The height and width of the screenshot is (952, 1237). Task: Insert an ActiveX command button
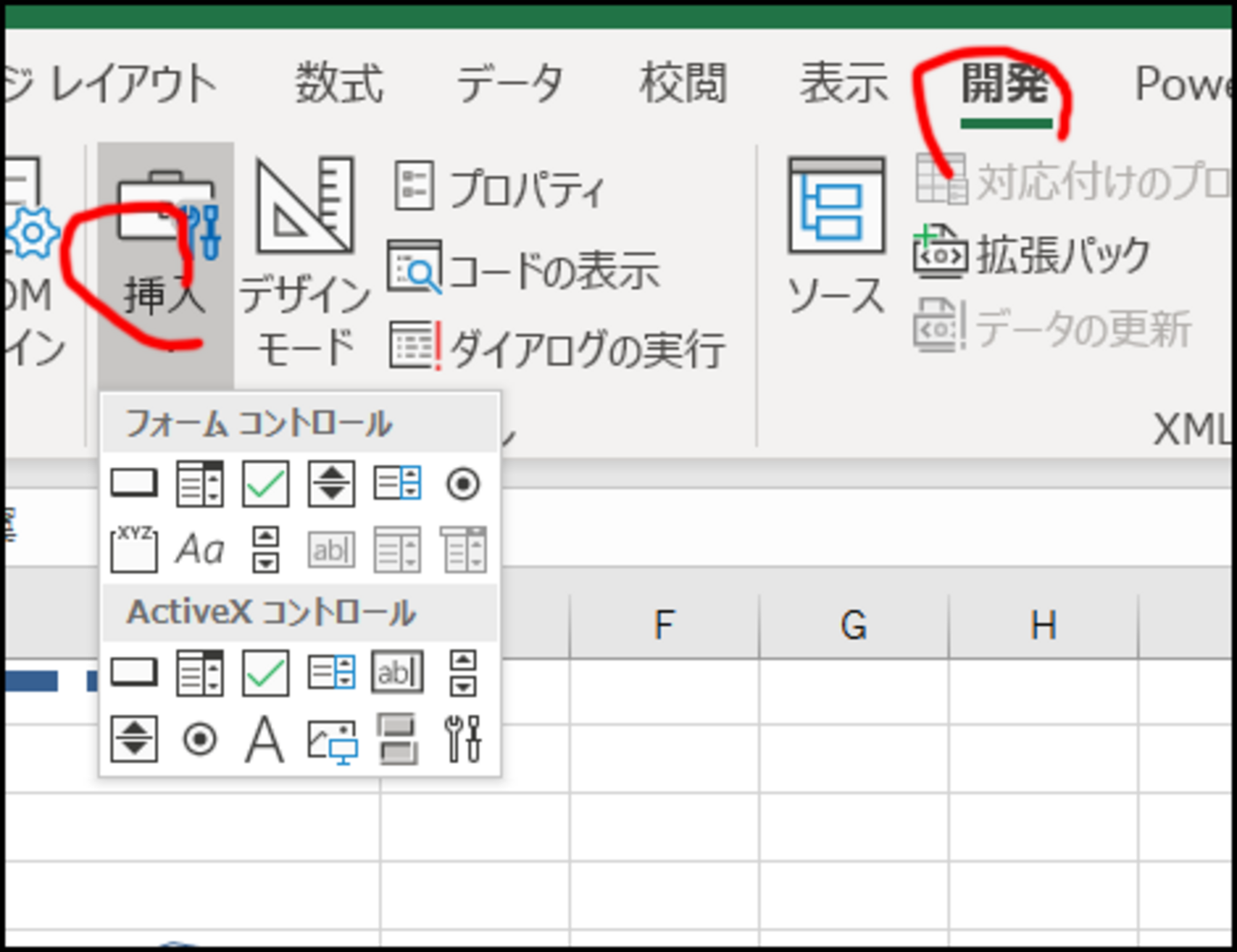(133, 672)
